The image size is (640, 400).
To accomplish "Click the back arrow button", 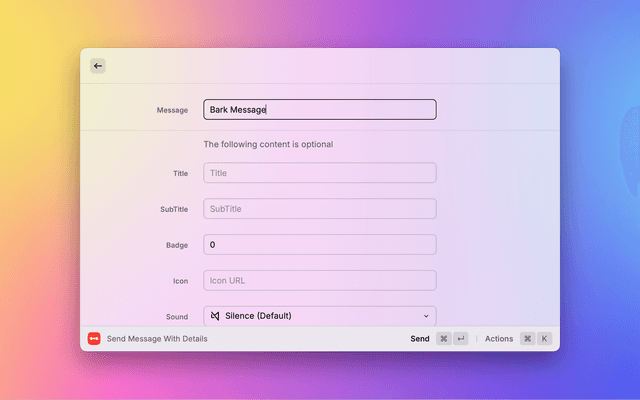I will [x=98, y=66].
